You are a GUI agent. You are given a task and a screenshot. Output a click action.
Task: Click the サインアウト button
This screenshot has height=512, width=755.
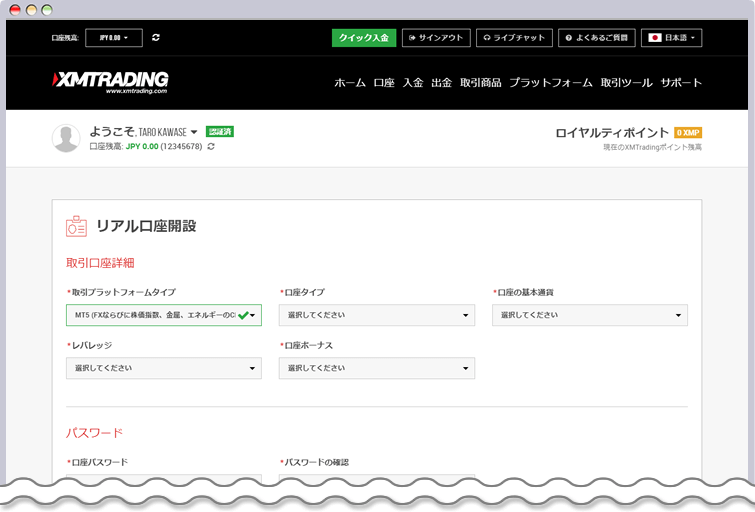pos(436,38)
